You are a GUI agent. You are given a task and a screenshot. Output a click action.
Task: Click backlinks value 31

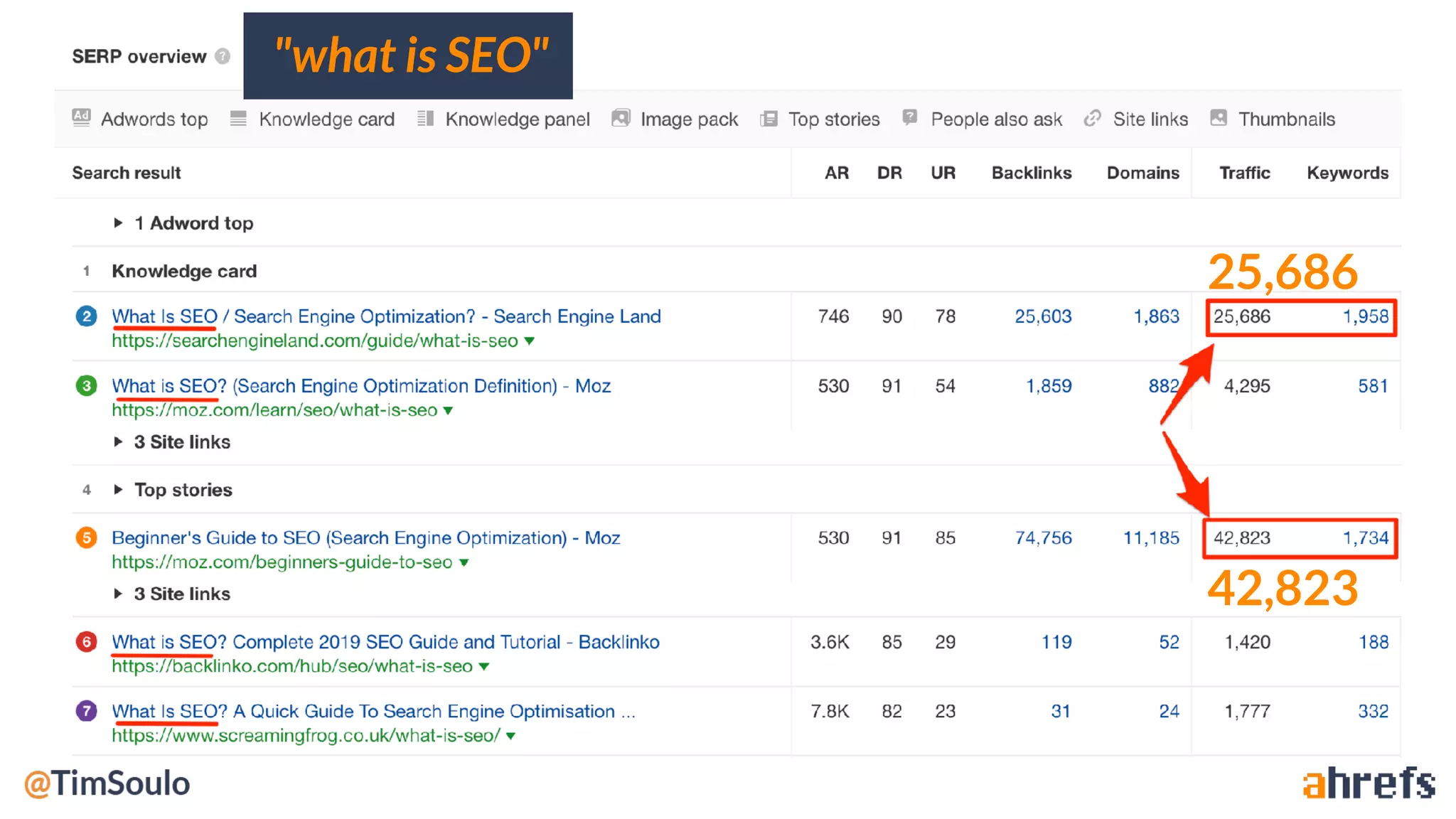pyautogui.click(x=1061, y=711)
